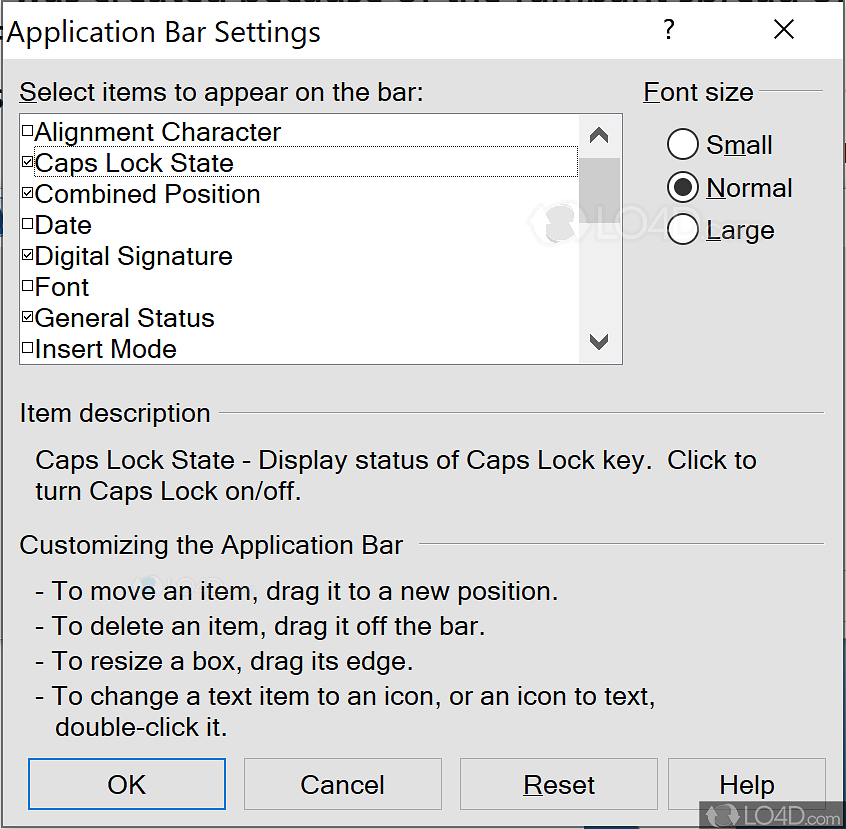Click the question mark help icon in title bar
Image resolution: width=846 pixels, height=829 pixels.
[x=669, y=31]
